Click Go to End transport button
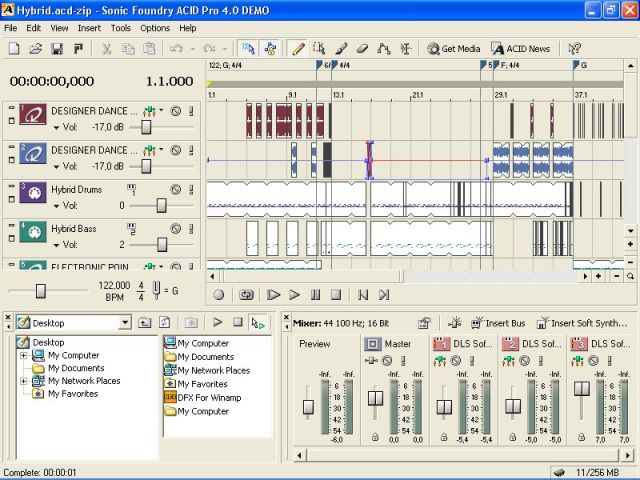Viewport: 640px width, 480px height. 384,295
